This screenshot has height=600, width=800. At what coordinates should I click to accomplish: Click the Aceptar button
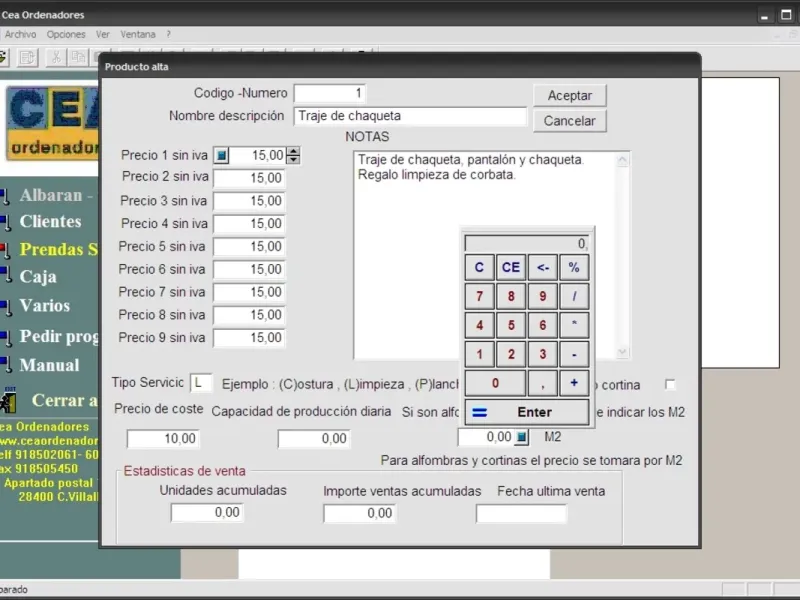point(569,95)
